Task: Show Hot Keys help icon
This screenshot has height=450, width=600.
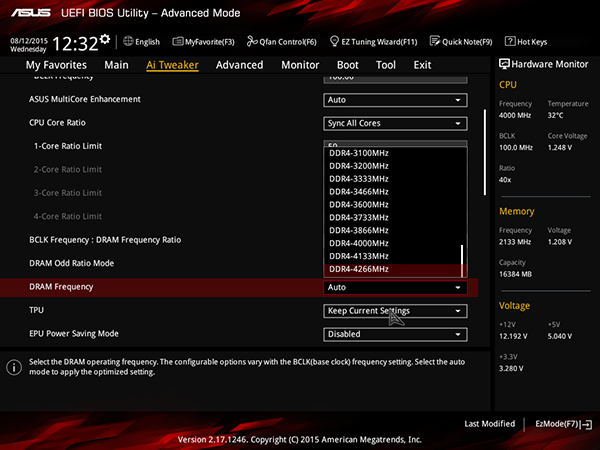Action: pos(510,41)
